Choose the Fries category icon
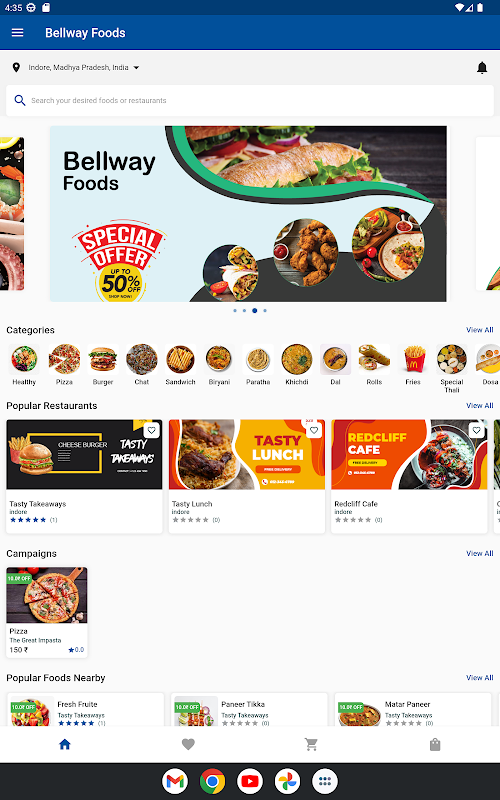Viewport: 500px width, 800px height. [x=413, y=359]
